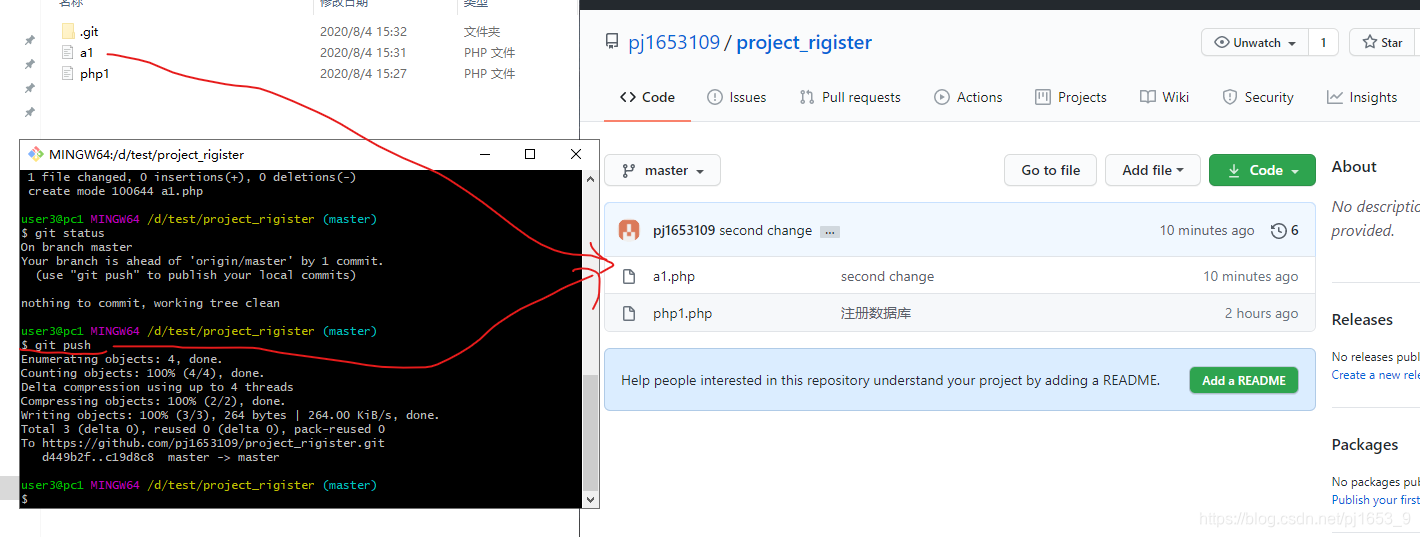Click '2 hours ago' in php1.php row
This screenshot has height=537, width=1420.
tap(1261, 314)
